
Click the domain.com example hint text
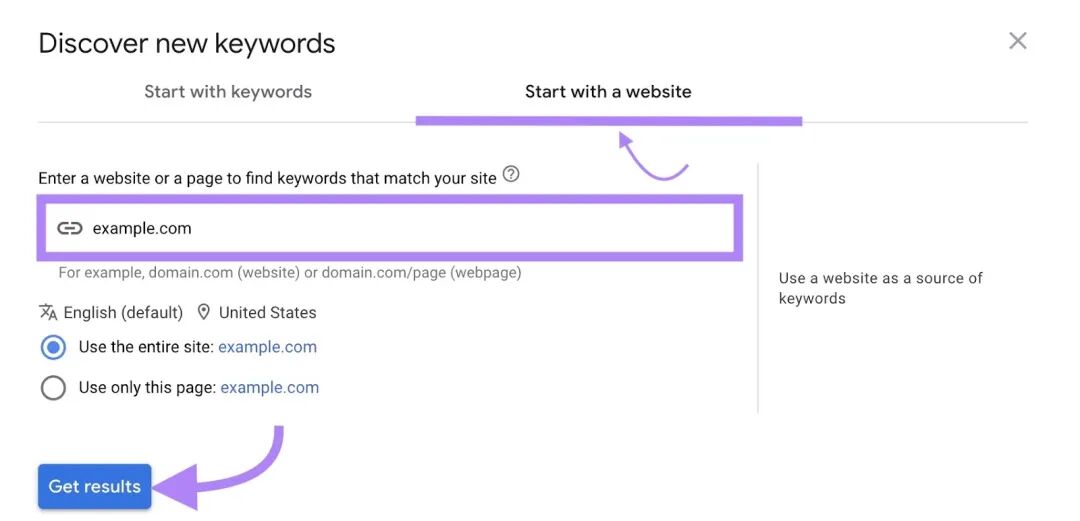[x=290, y=273]
